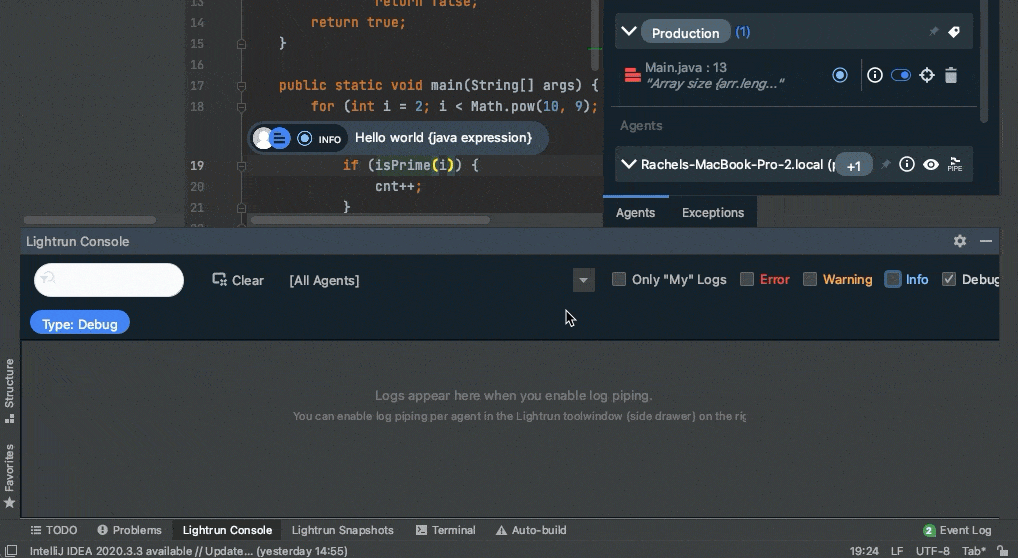The width and height of the screenshot is (1018, 558).
Task: Click the PIPE icon for Rachels-MacBook-Pro agent
Action: [x=955, y=164]
